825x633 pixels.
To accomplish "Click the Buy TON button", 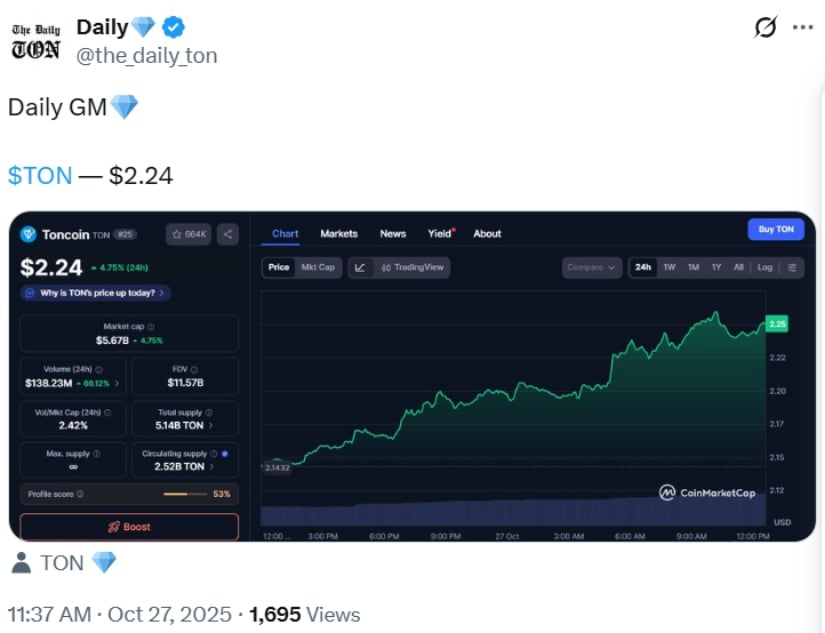I will tap(775, 229).
